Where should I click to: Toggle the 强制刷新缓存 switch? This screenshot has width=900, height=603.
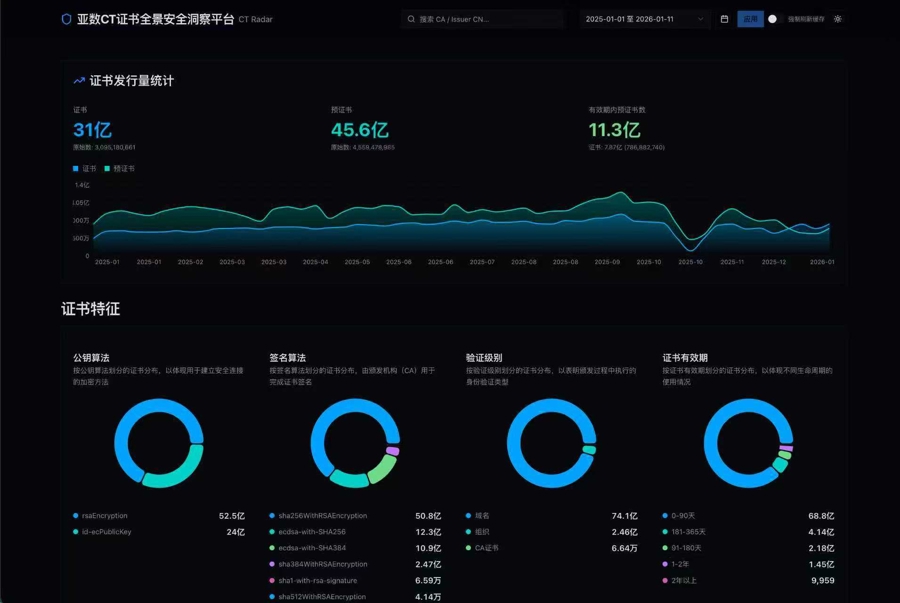click(774, 19)
